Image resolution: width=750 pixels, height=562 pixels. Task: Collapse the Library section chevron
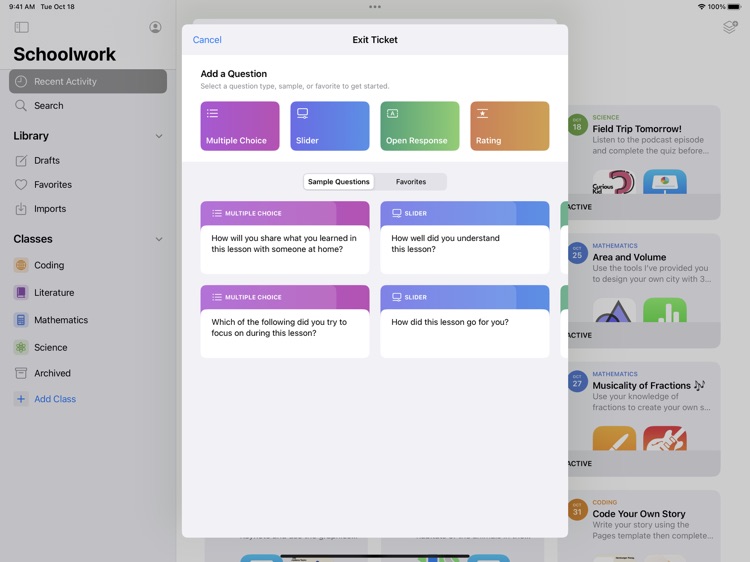tap(159, 136)
